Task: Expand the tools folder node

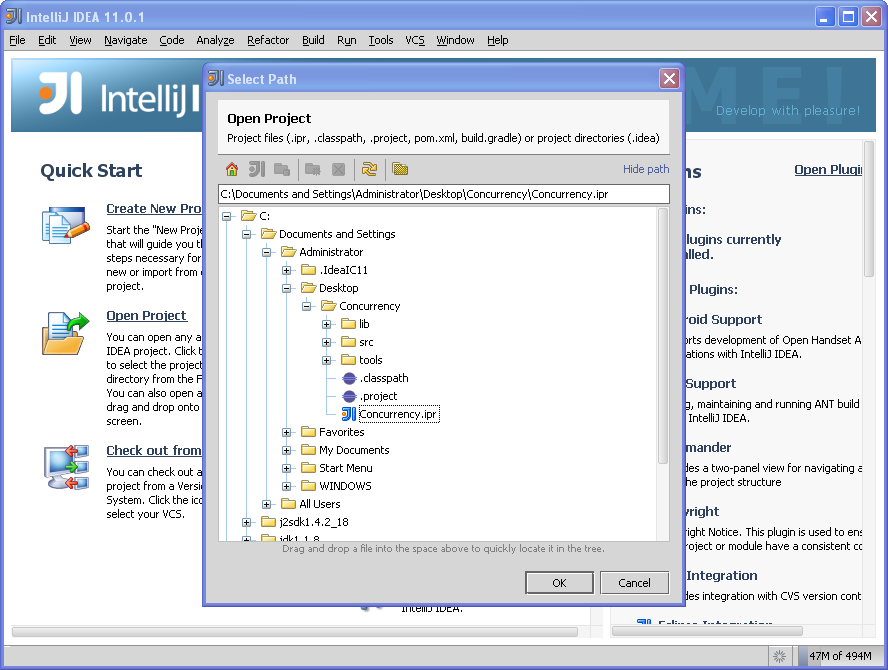Action: (x=326, y=360)
